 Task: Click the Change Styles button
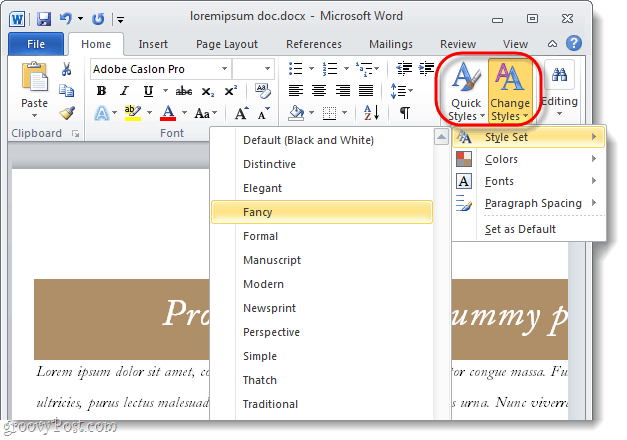pyautogui.click(x=510, y=91)
